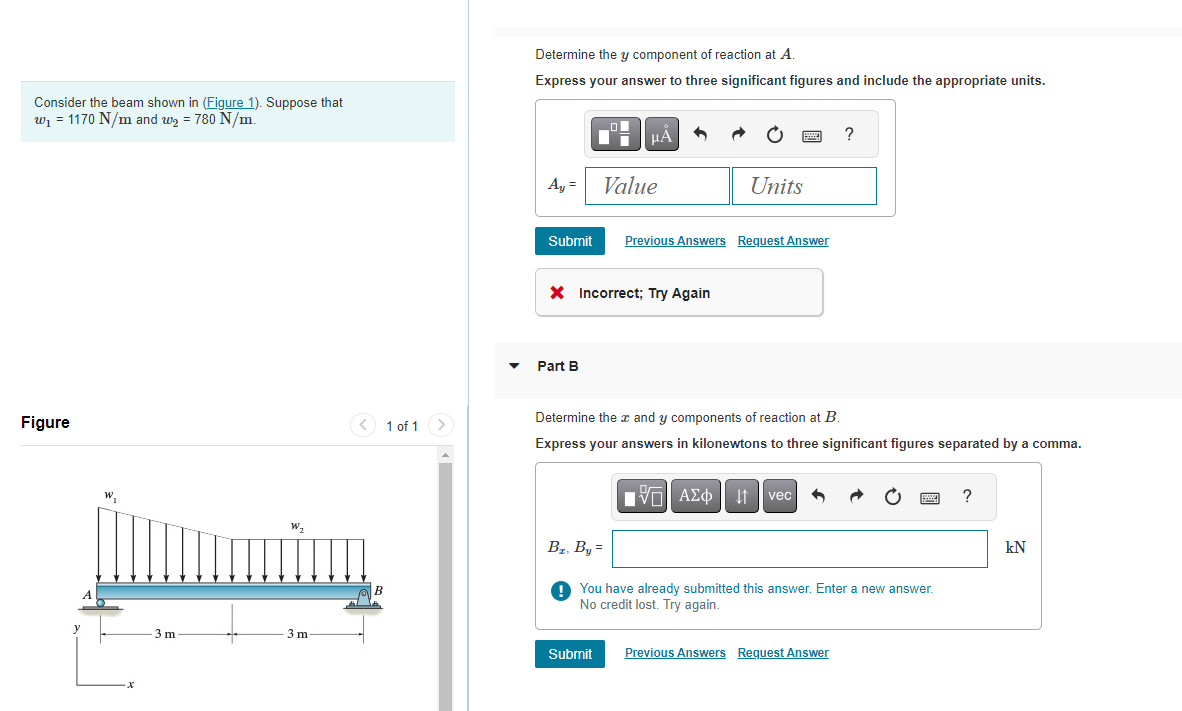Open the Figure 1 link

point(230,101)
